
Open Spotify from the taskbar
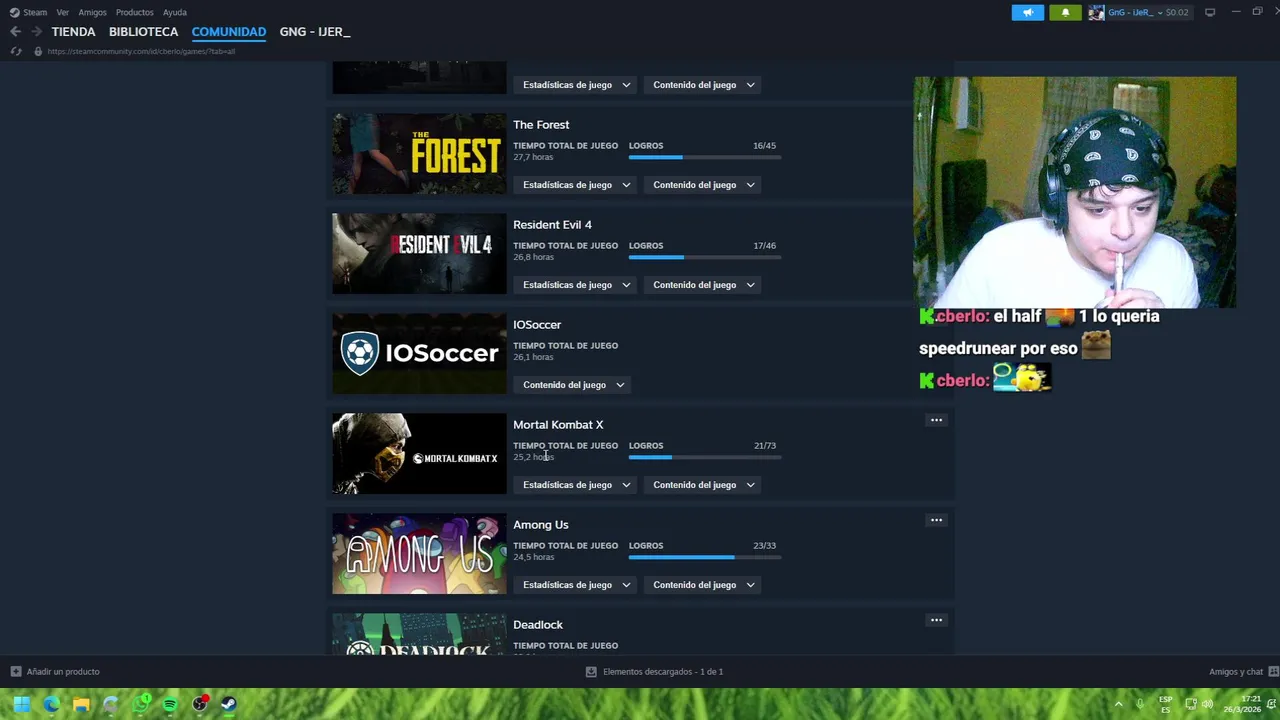pyautogui.click(x=170, y=704)
